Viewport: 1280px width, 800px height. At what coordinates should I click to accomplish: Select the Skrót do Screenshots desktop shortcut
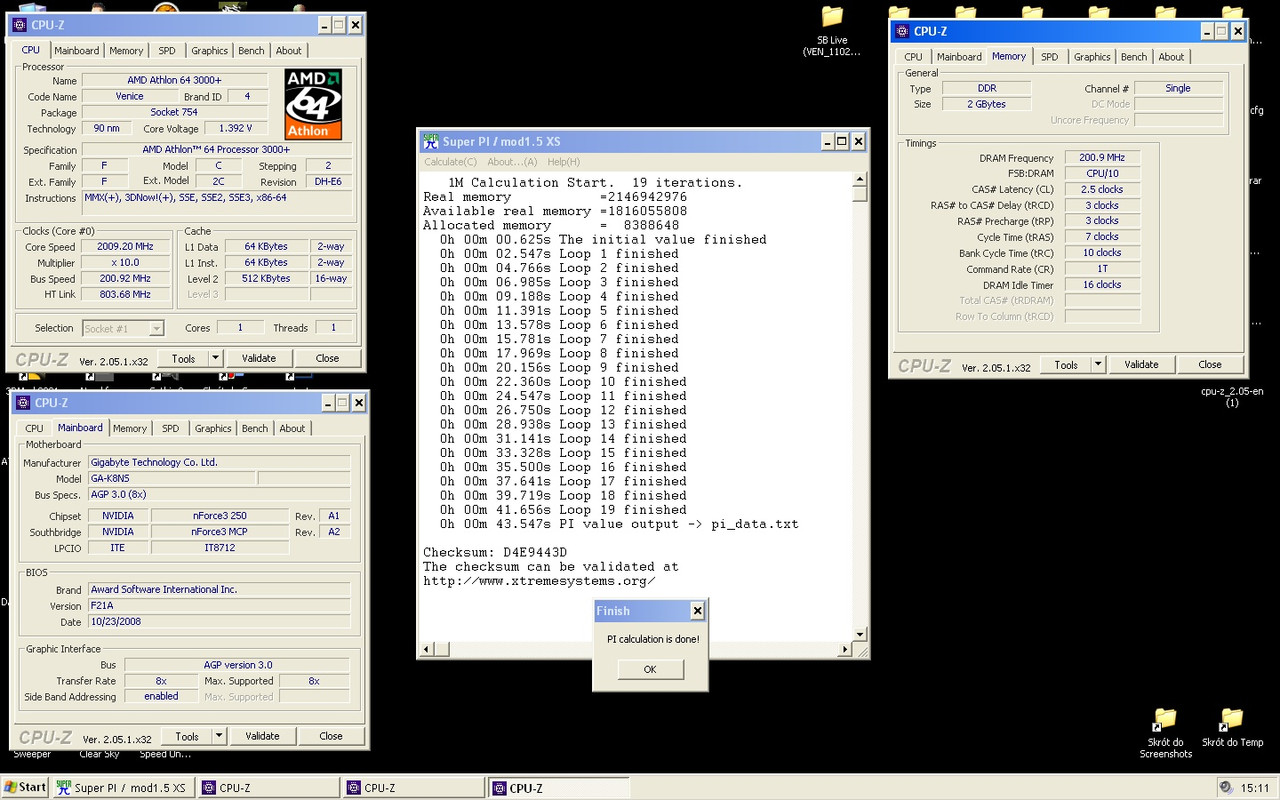click(1165, 734)
